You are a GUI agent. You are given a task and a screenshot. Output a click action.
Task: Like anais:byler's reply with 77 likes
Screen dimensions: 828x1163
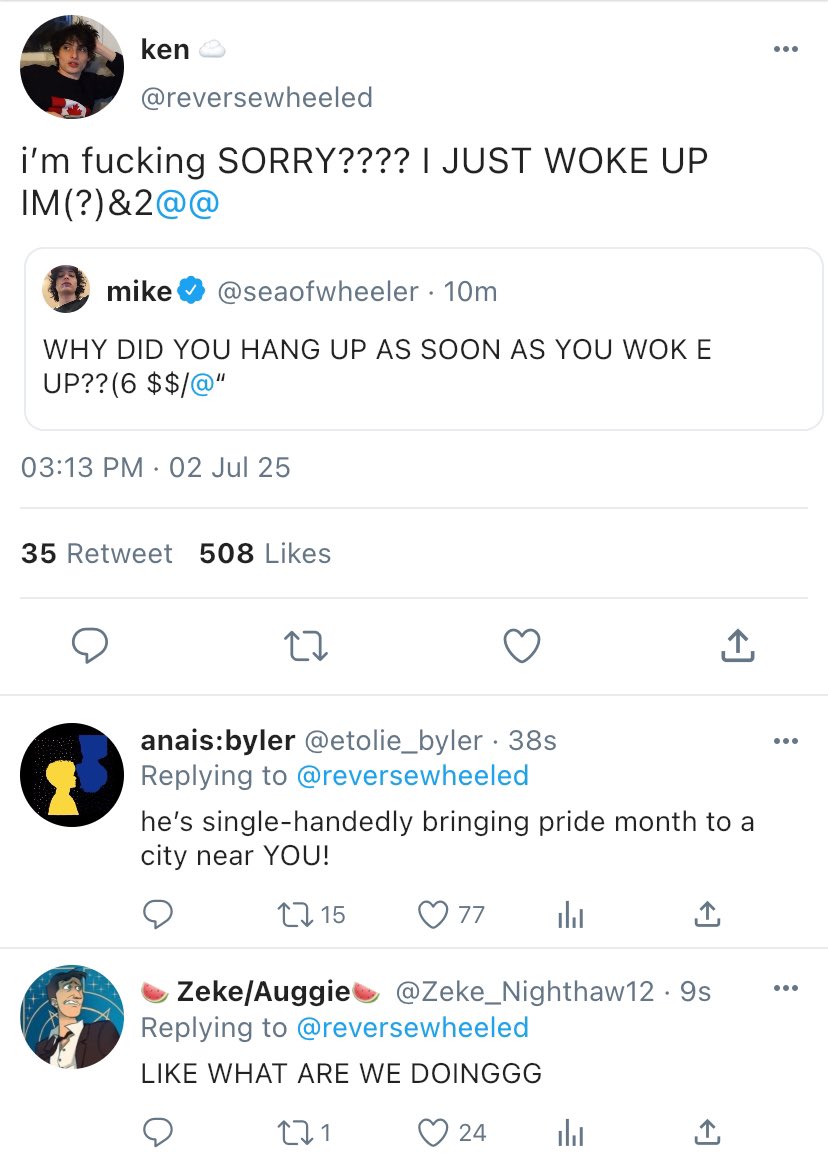(x=435, y=914)
